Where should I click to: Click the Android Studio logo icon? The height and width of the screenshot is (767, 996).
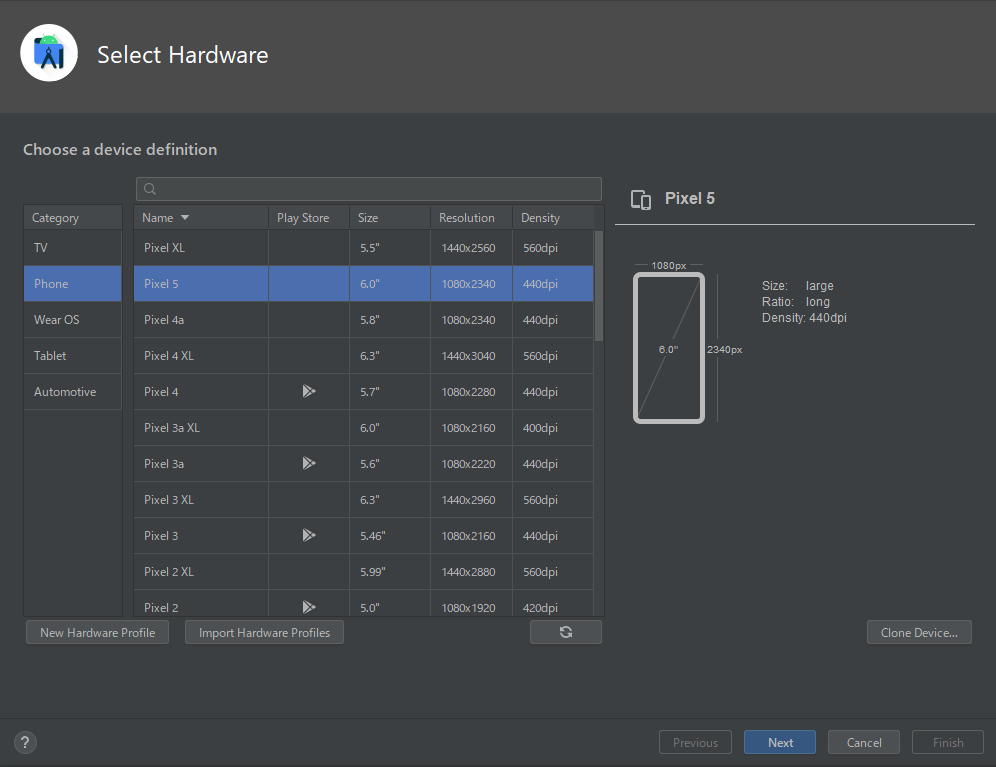[49, 53]
